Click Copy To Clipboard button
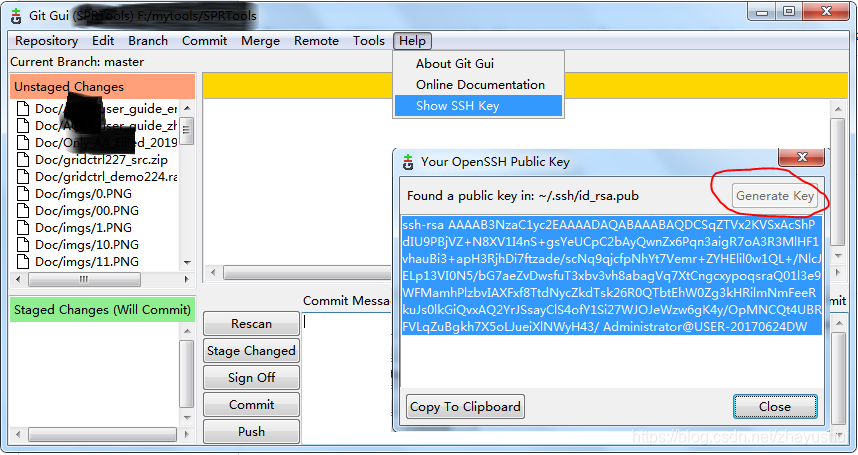The height and width of the screenshot is (455, 858). click(465, 407)
